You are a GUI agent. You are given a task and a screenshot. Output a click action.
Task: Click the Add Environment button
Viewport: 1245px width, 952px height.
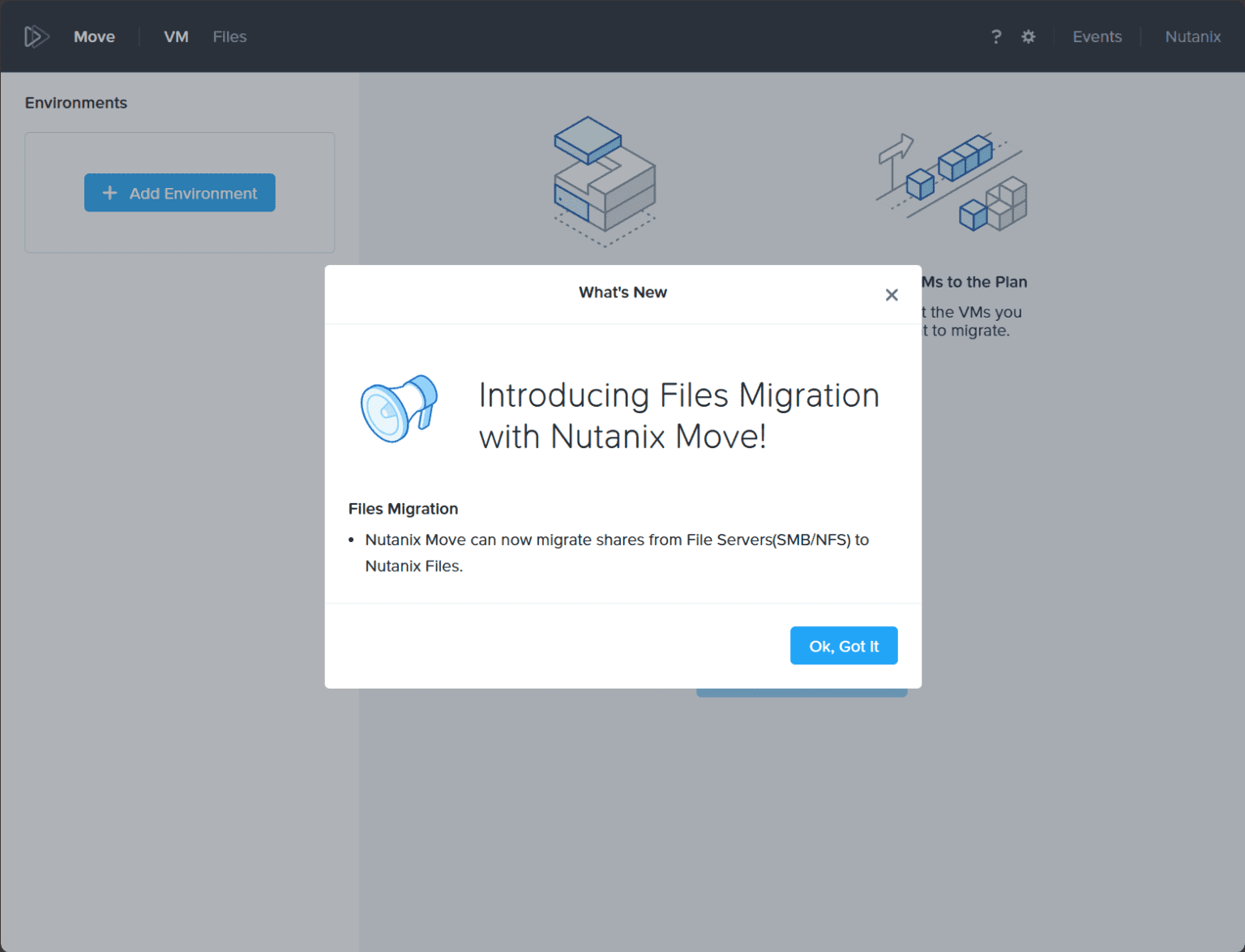pyautogui.click(x=180, y=193)
